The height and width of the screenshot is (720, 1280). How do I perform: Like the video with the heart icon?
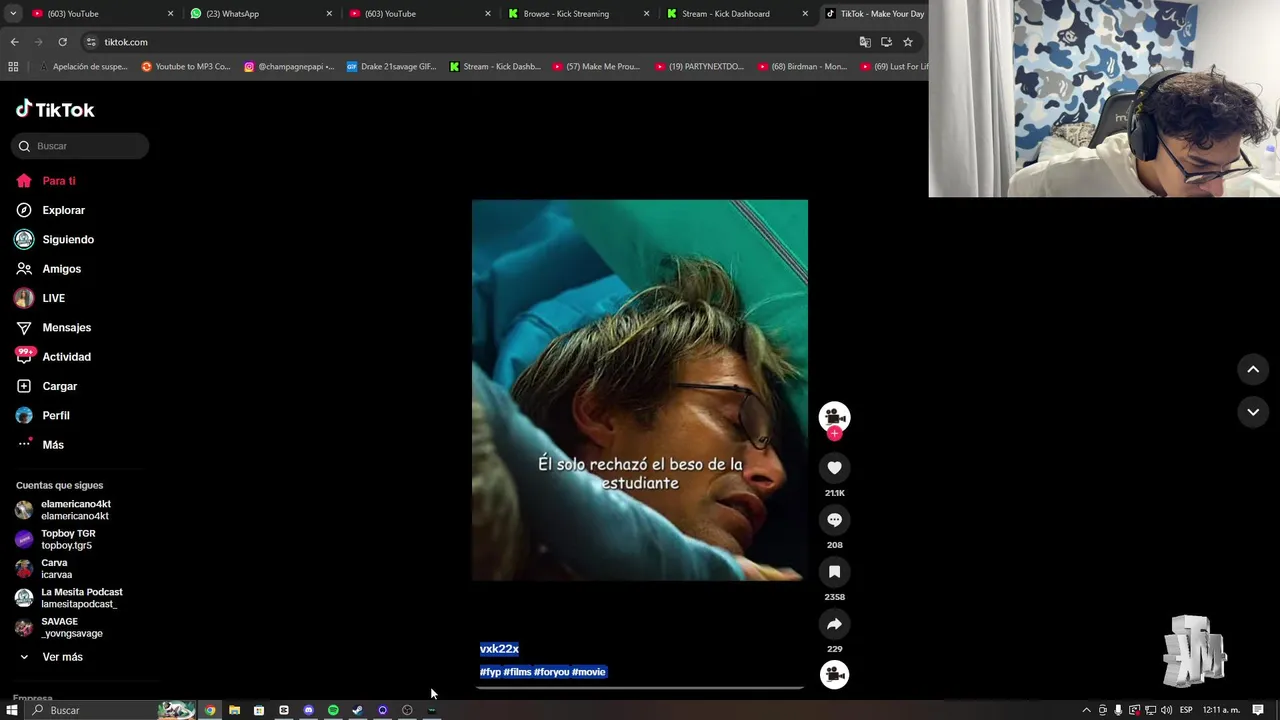(834, 467)
